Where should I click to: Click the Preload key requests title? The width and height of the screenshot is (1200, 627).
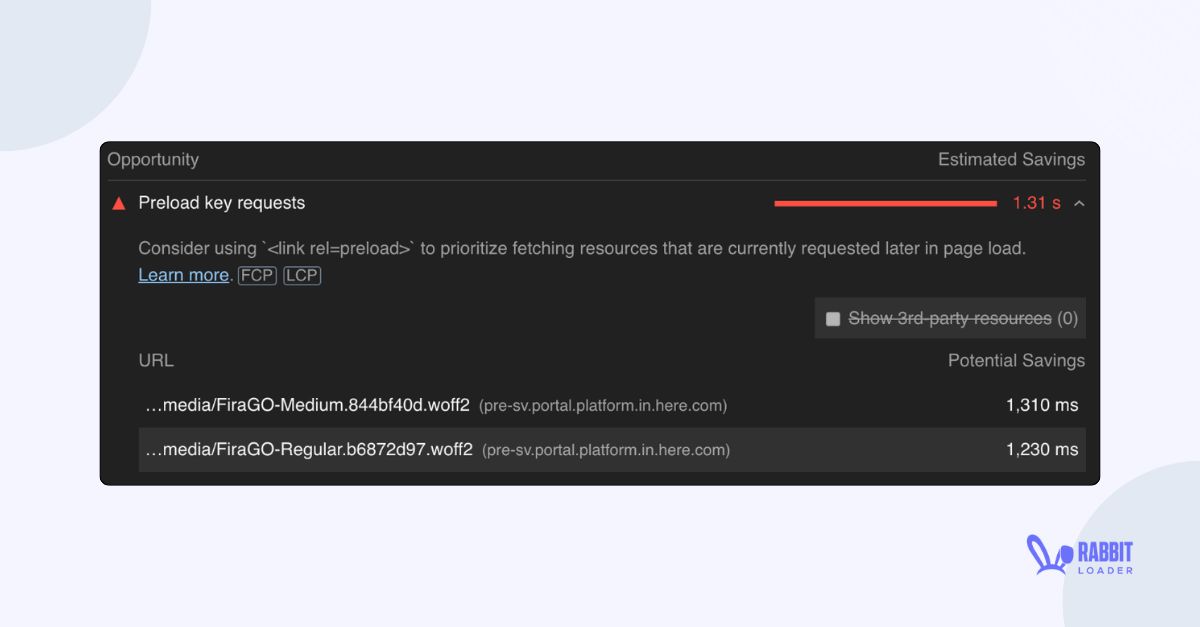pos(221,203)
